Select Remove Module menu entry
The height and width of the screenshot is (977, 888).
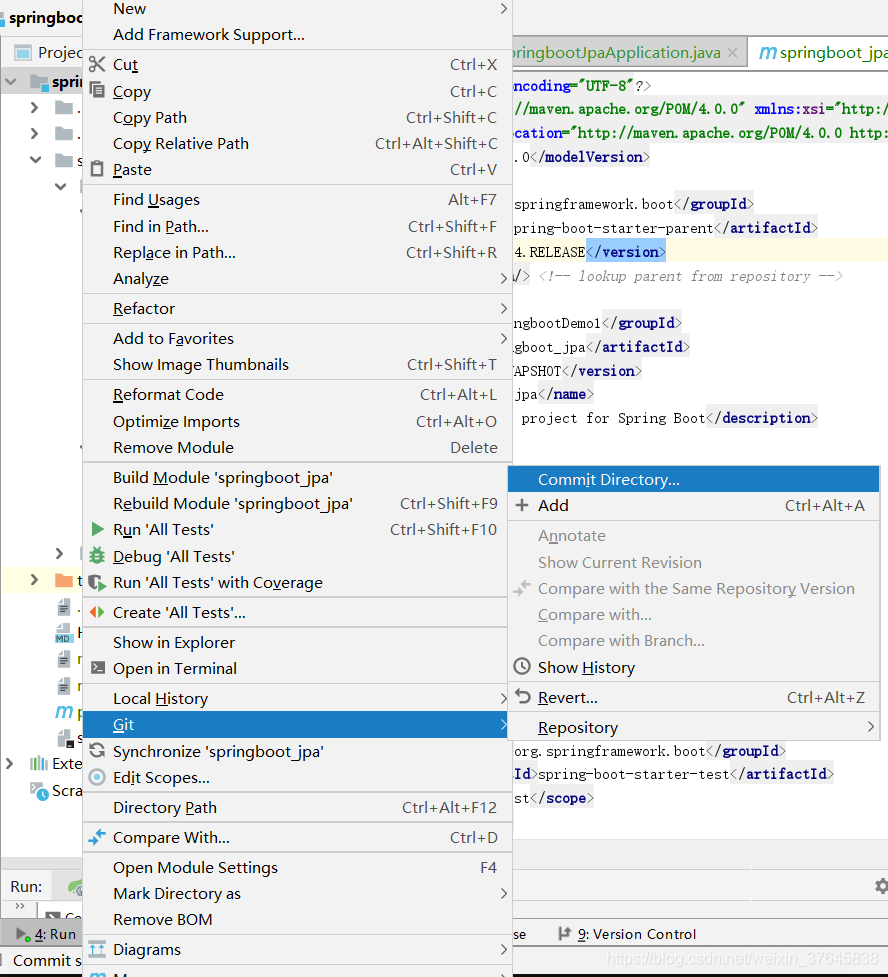297,447
